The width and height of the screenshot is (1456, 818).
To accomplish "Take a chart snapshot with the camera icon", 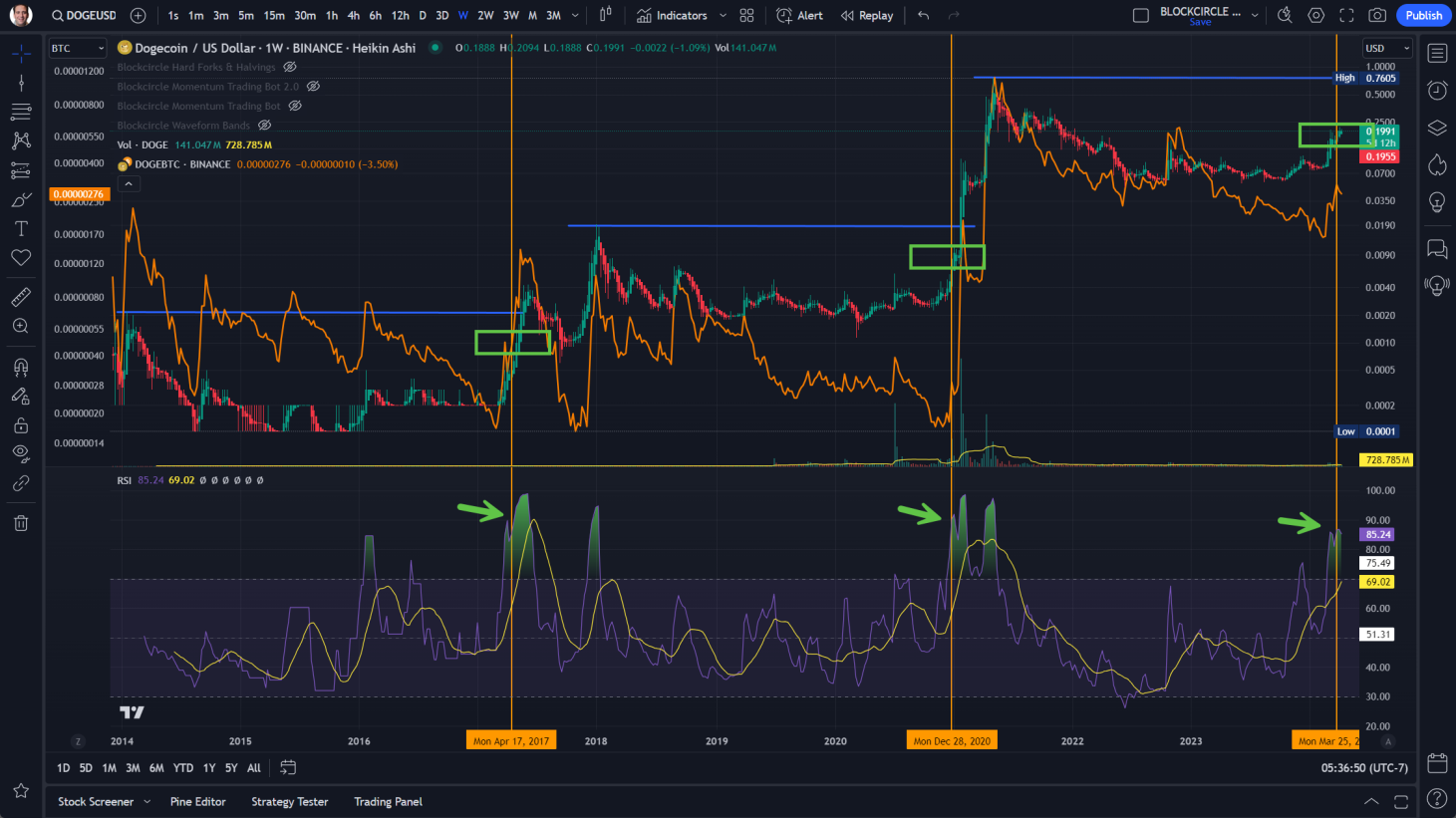I will pyautogui.click(x=1377, y=15).
